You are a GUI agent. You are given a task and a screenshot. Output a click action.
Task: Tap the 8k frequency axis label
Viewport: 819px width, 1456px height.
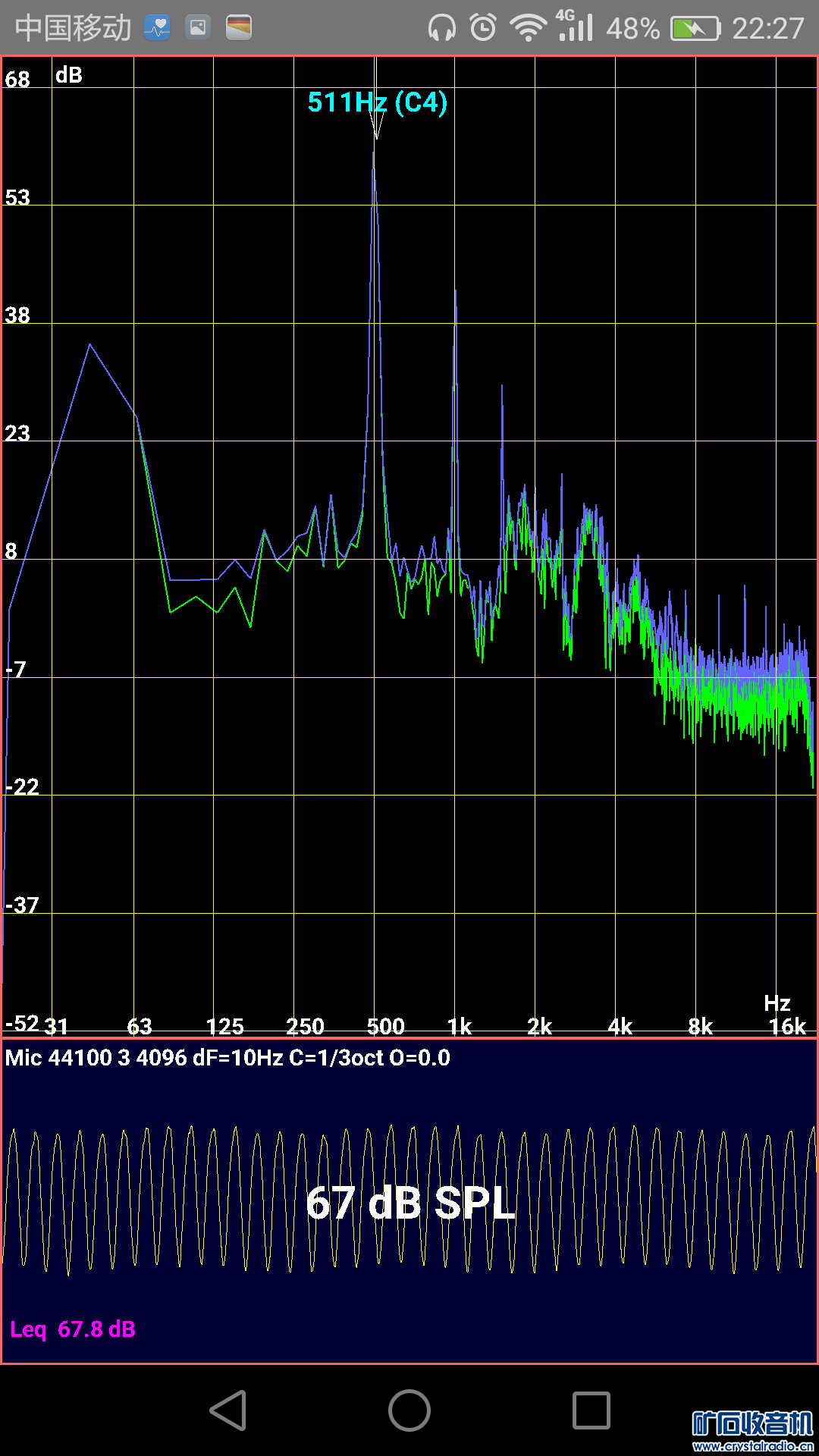[x=701, y=1026]
